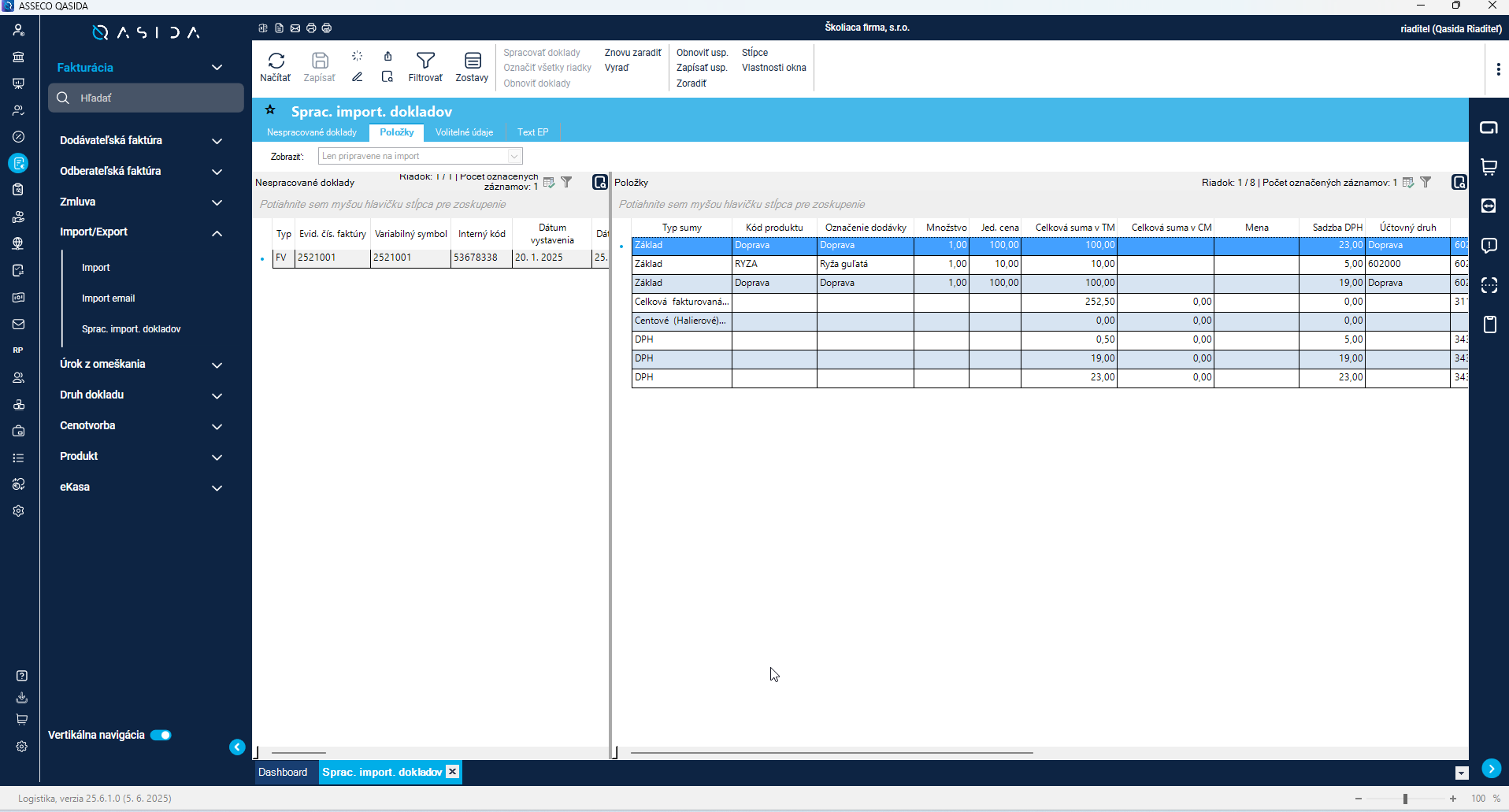Mark Sprac. import. dokladov as favorite star

coord(270,110)
